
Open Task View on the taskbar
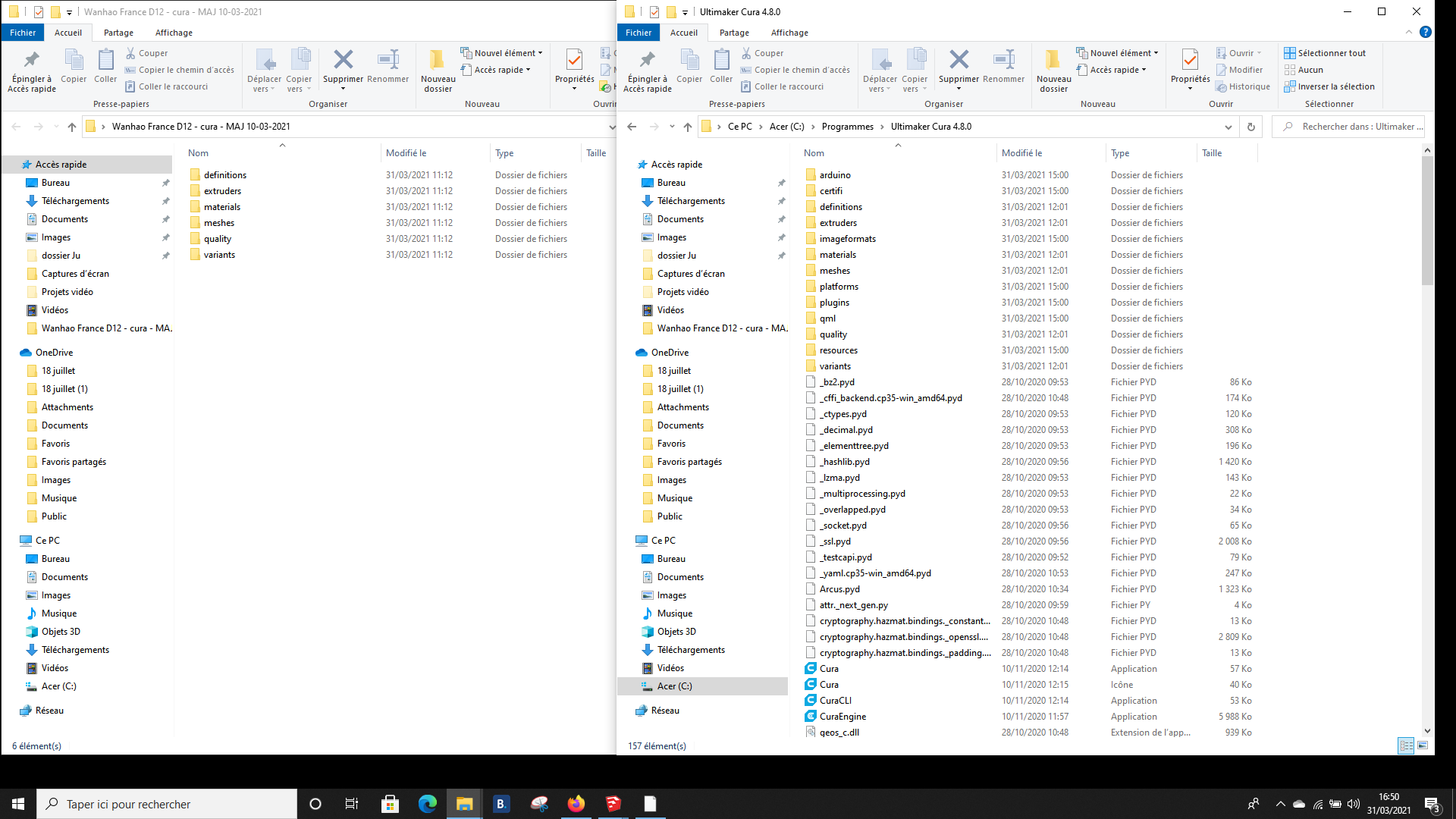point(351,804)
